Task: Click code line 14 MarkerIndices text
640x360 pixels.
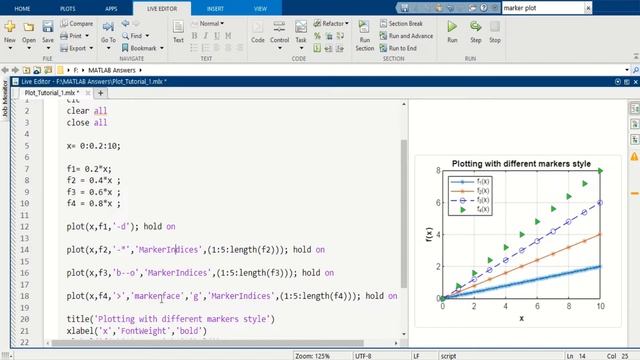Action: [x=169, y=249]
